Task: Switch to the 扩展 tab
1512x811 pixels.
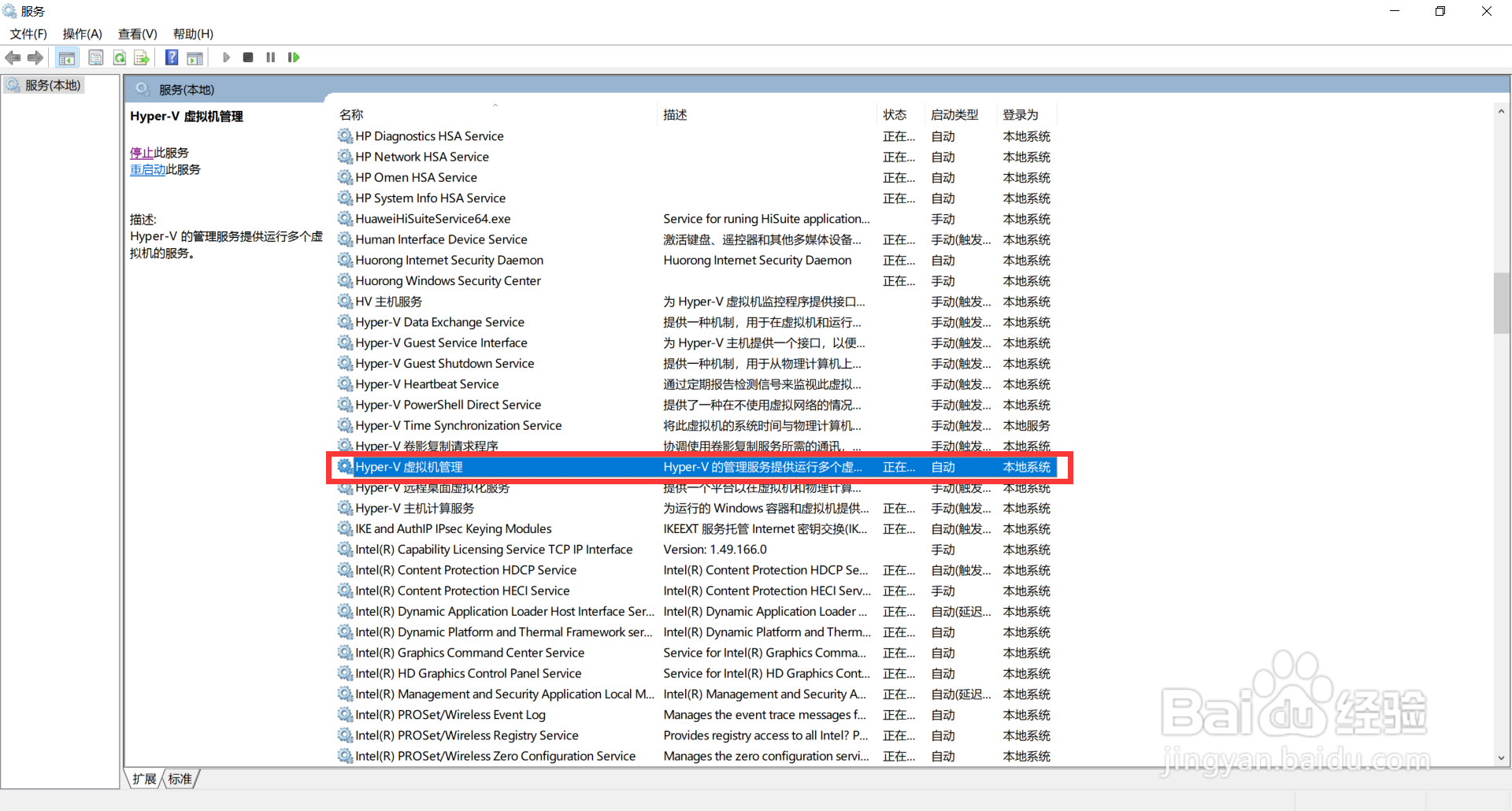Action: [144, 779]
